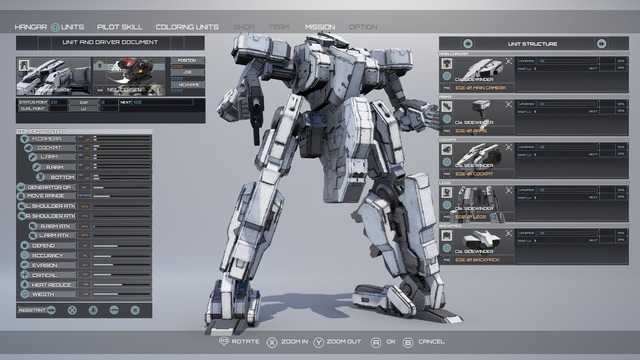This screenshot has height=360, width=640.
Task: Click the Nickname button
Action: pyautogui.click(x=187, y=84)
